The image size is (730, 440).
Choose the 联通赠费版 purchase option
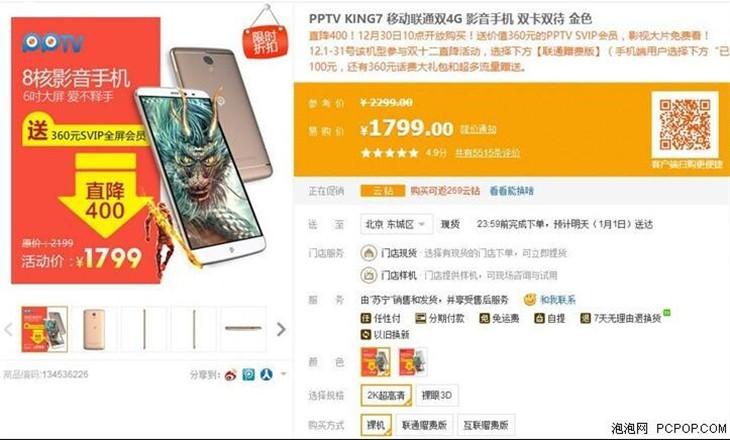424,425
